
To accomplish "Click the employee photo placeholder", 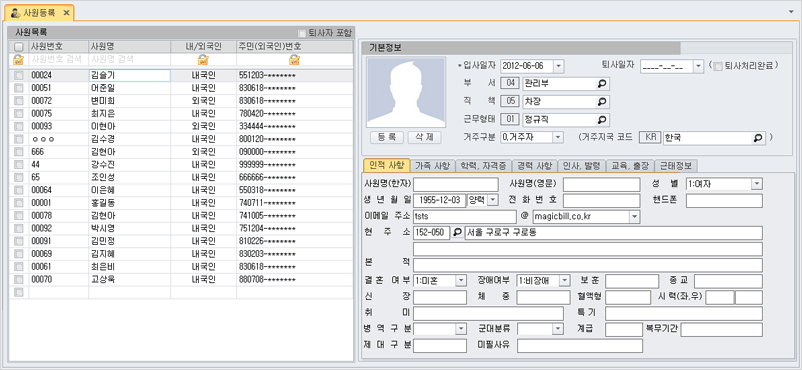I will 406,93.
